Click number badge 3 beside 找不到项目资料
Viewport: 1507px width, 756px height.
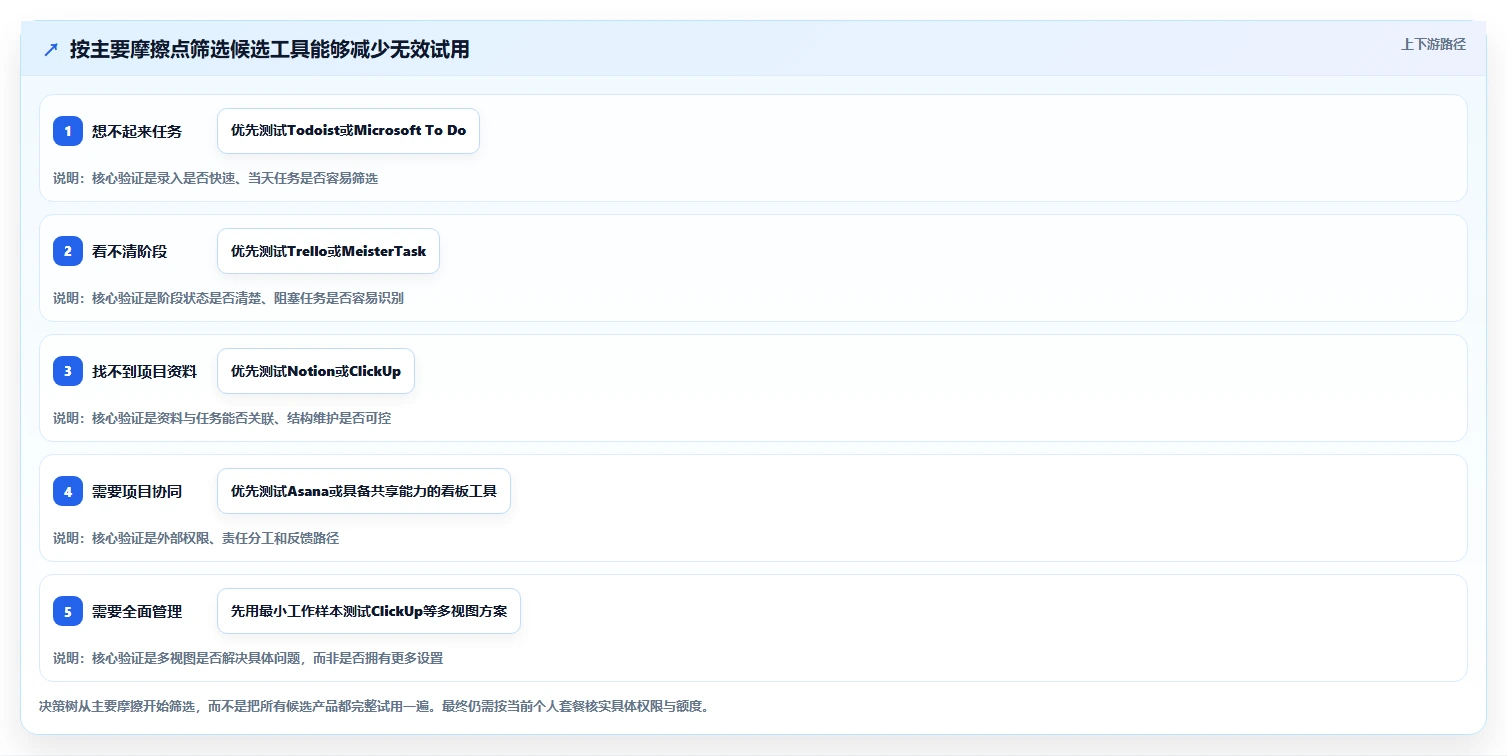[x=68, y=371]
